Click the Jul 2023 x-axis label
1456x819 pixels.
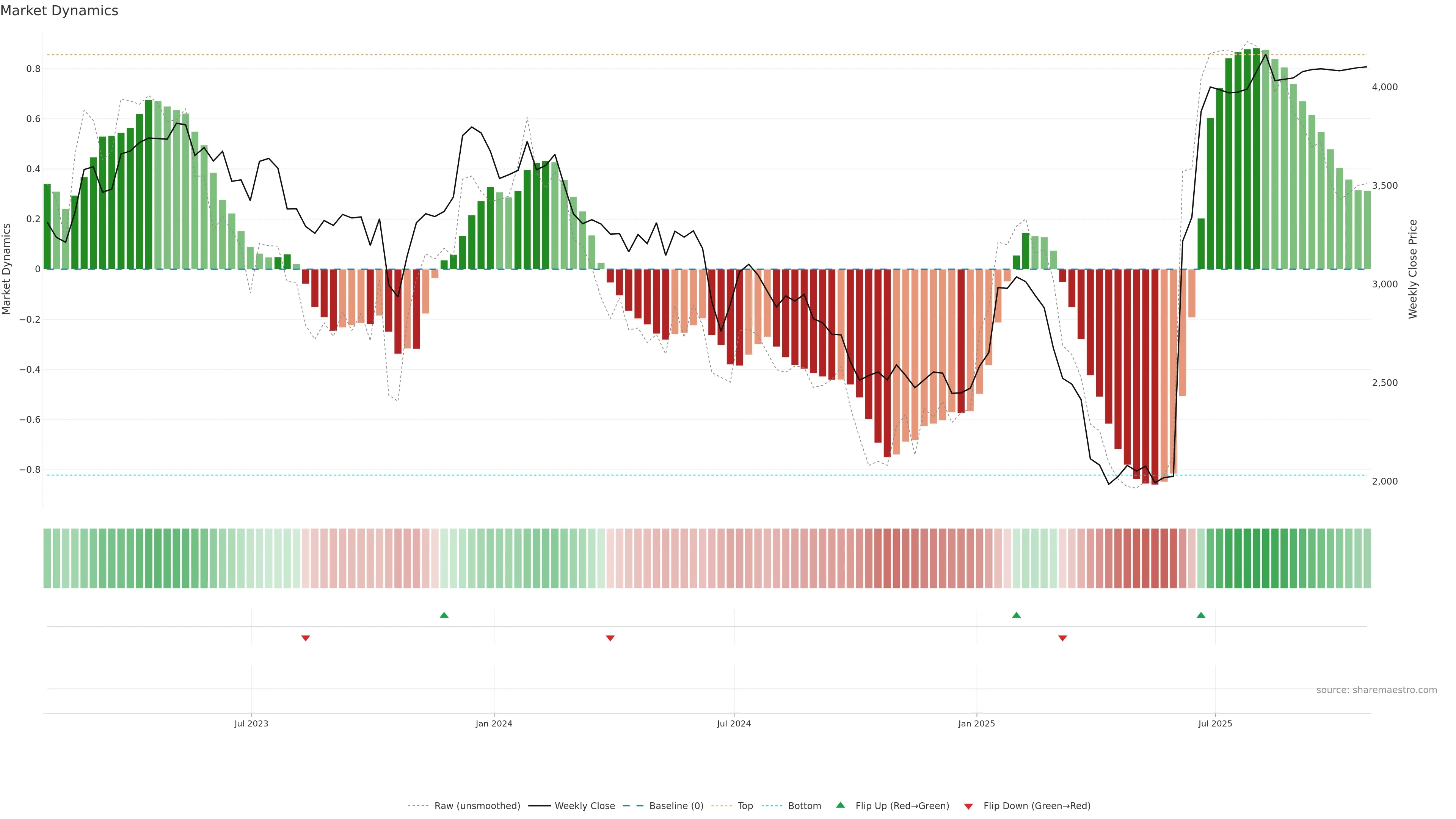coord(251,723)
